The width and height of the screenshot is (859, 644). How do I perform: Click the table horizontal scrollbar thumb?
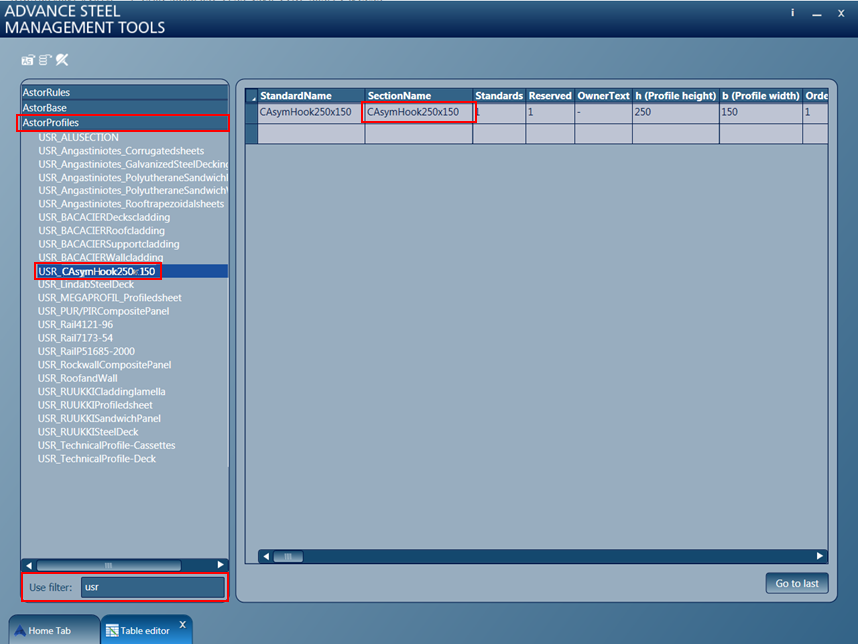point(288,556)
